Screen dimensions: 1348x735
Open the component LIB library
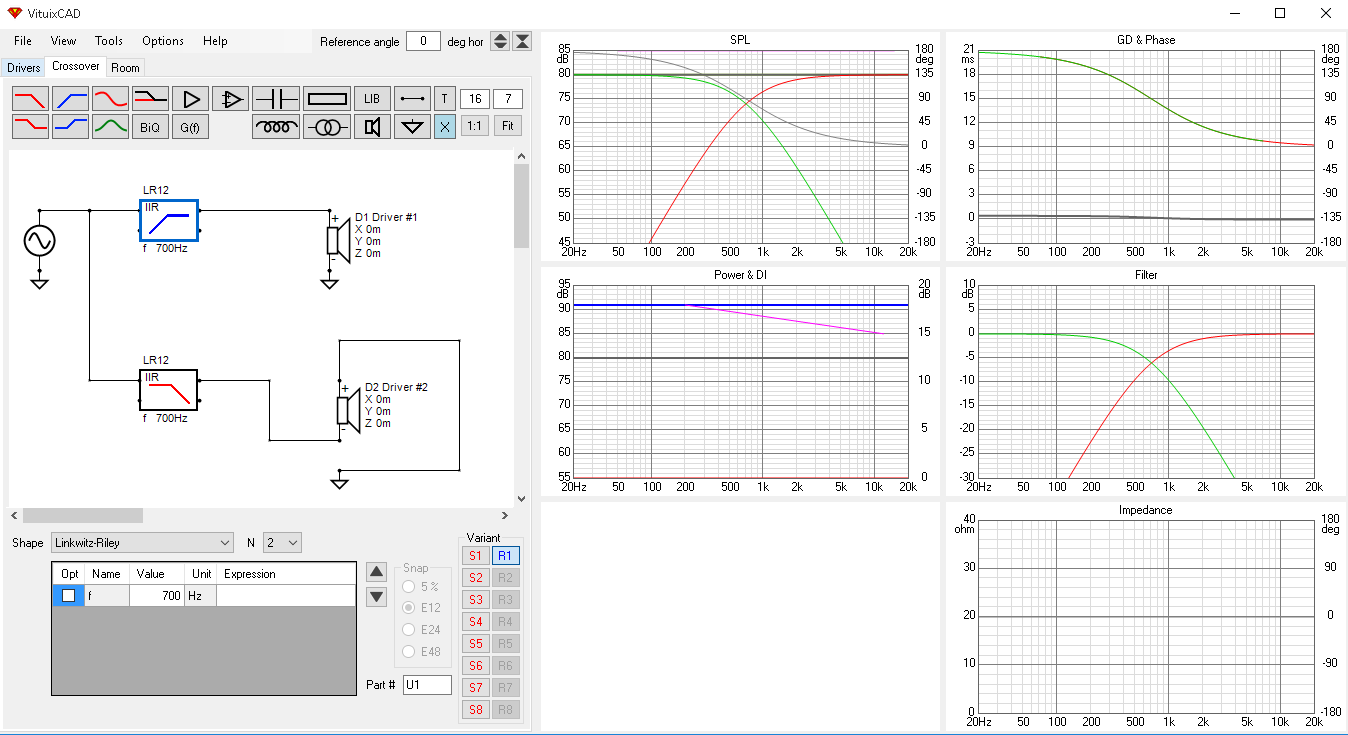click(372, 98)
